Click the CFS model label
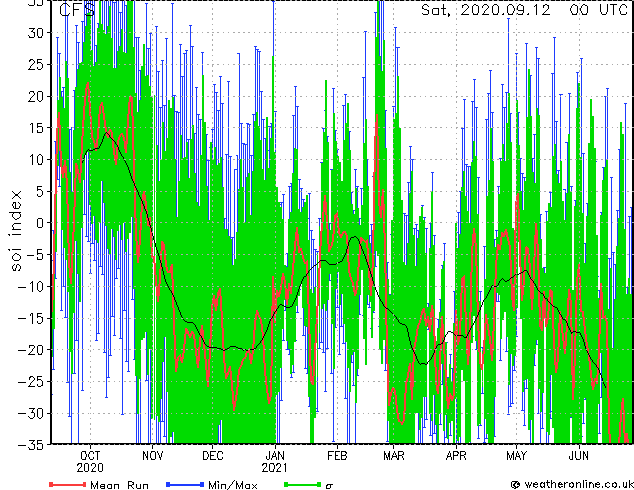 click(x=77, y=10)
